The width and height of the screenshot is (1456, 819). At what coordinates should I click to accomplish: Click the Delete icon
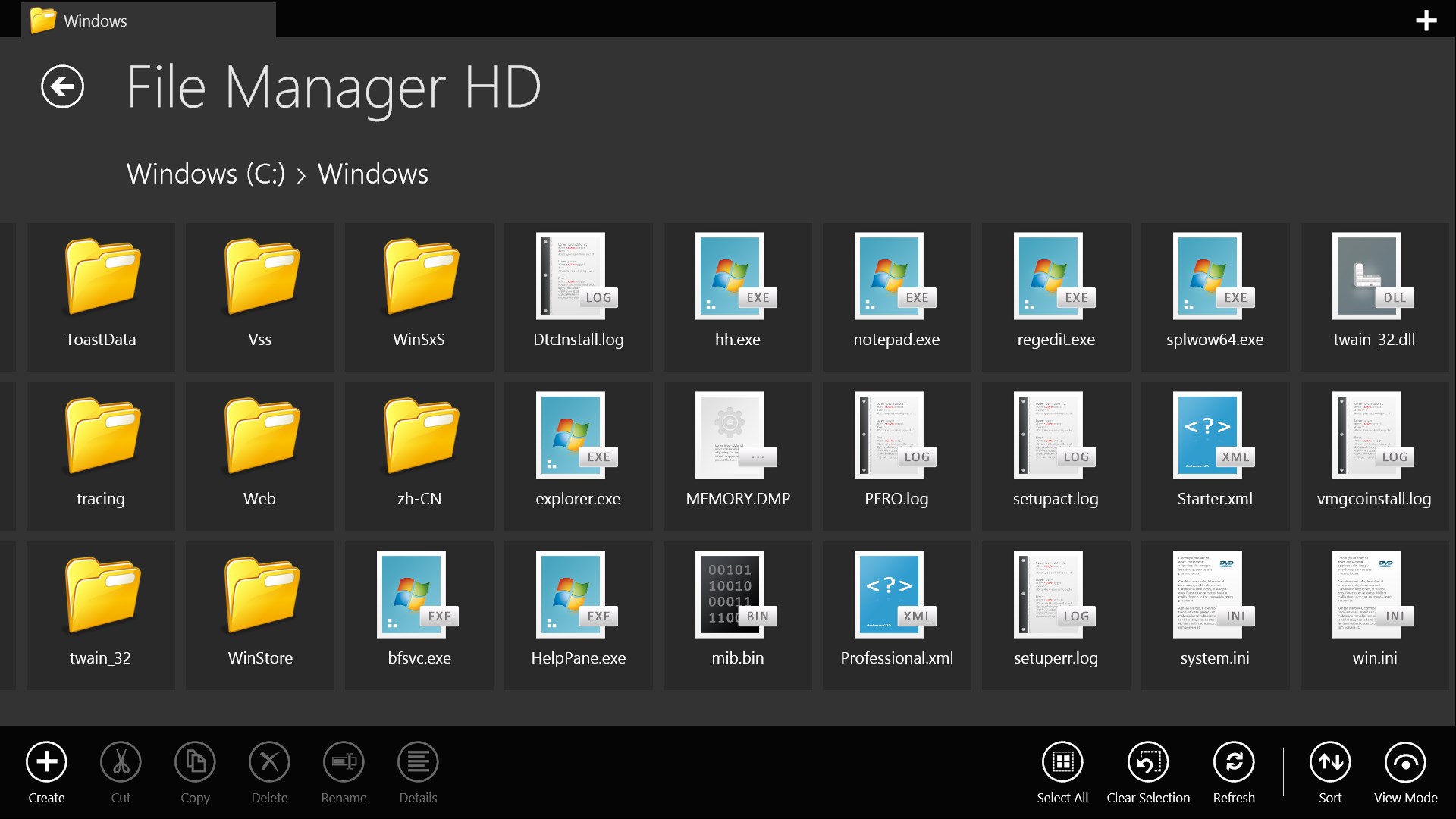(x=269, y=762)
